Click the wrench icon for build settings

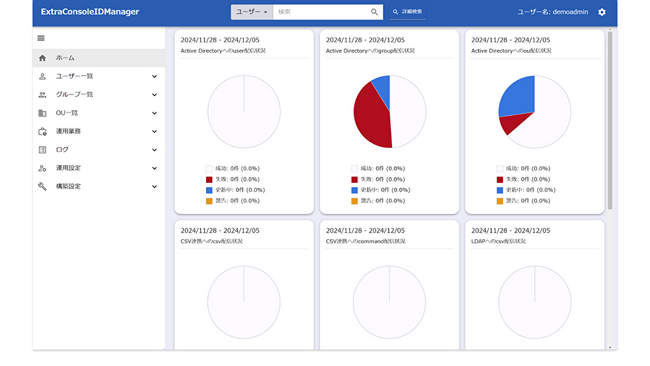tap(42, 187)
